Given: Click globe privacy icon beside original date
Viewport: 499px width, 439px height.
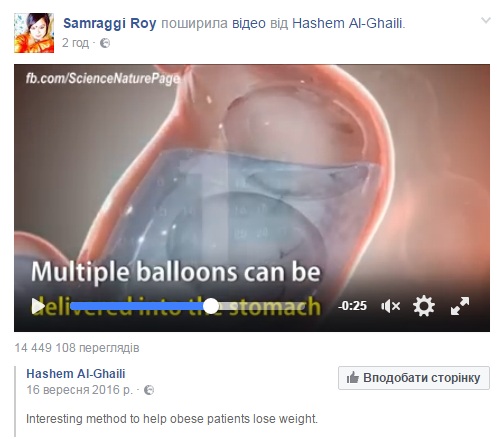Looking at the screenshot, I should pyautogui.click(x=149, y=390).
